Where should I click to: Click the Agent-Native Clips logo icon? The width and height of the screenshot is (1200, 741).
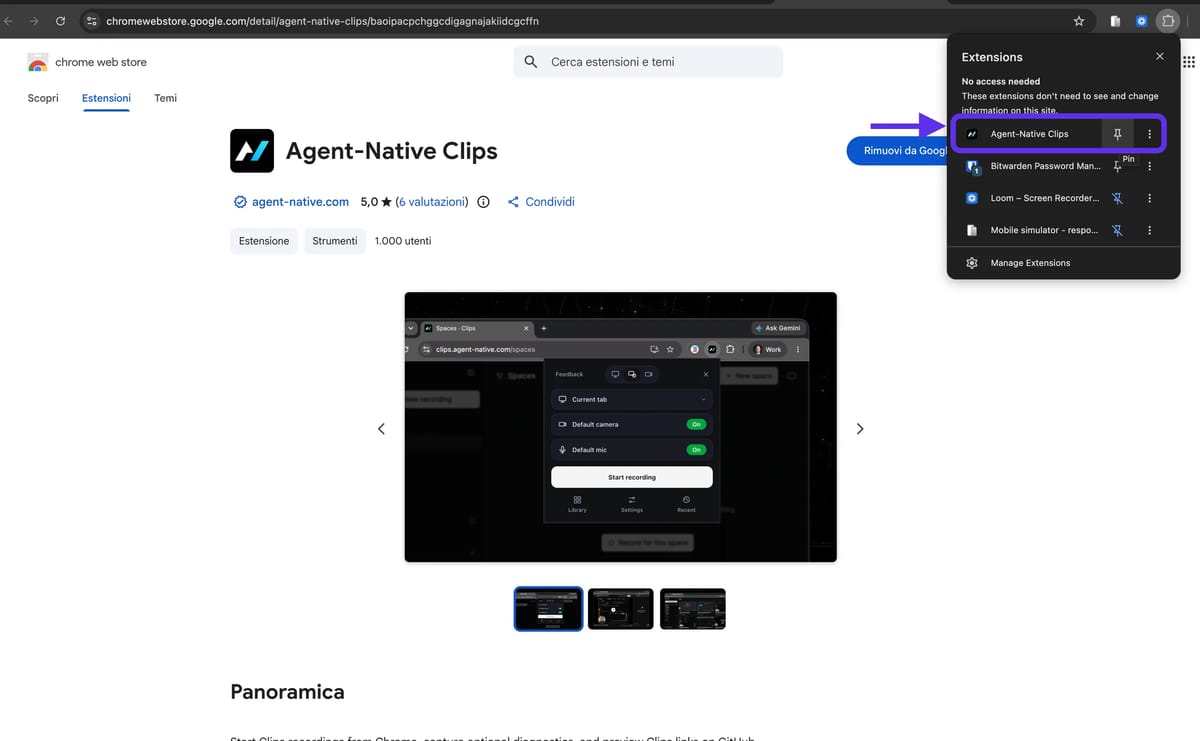click(252, 151)
